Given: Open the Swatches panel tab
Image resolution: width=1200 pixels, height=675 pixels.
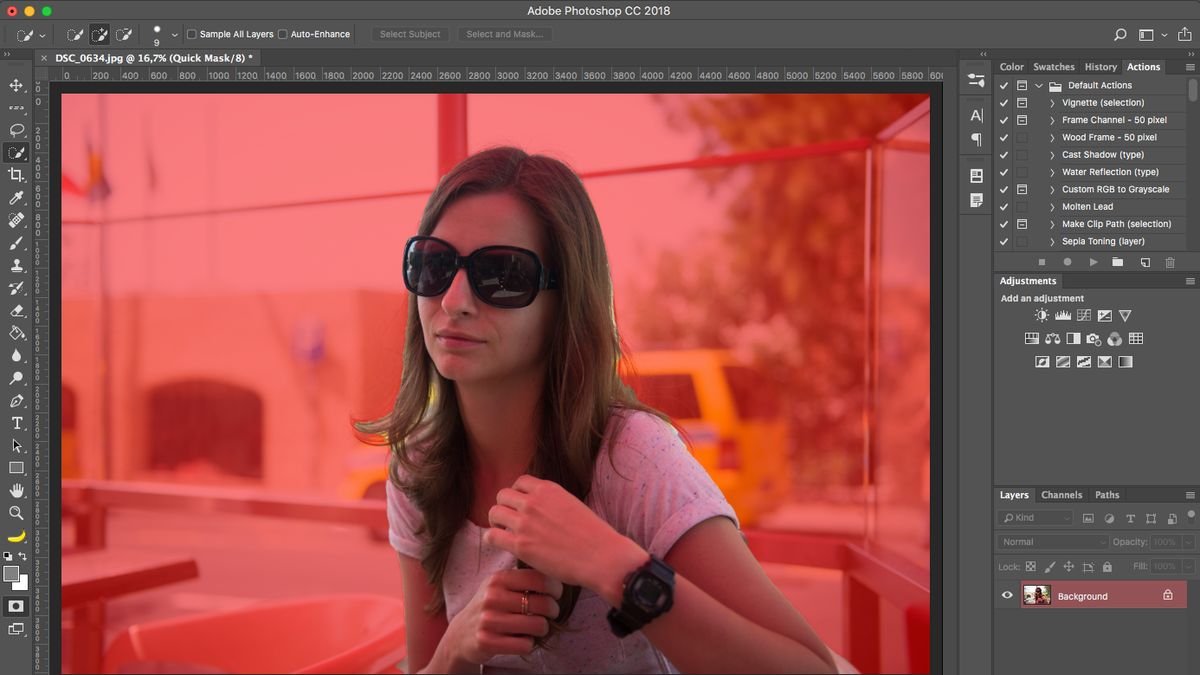Looking at the screenshot, I should coord(1053,66).
